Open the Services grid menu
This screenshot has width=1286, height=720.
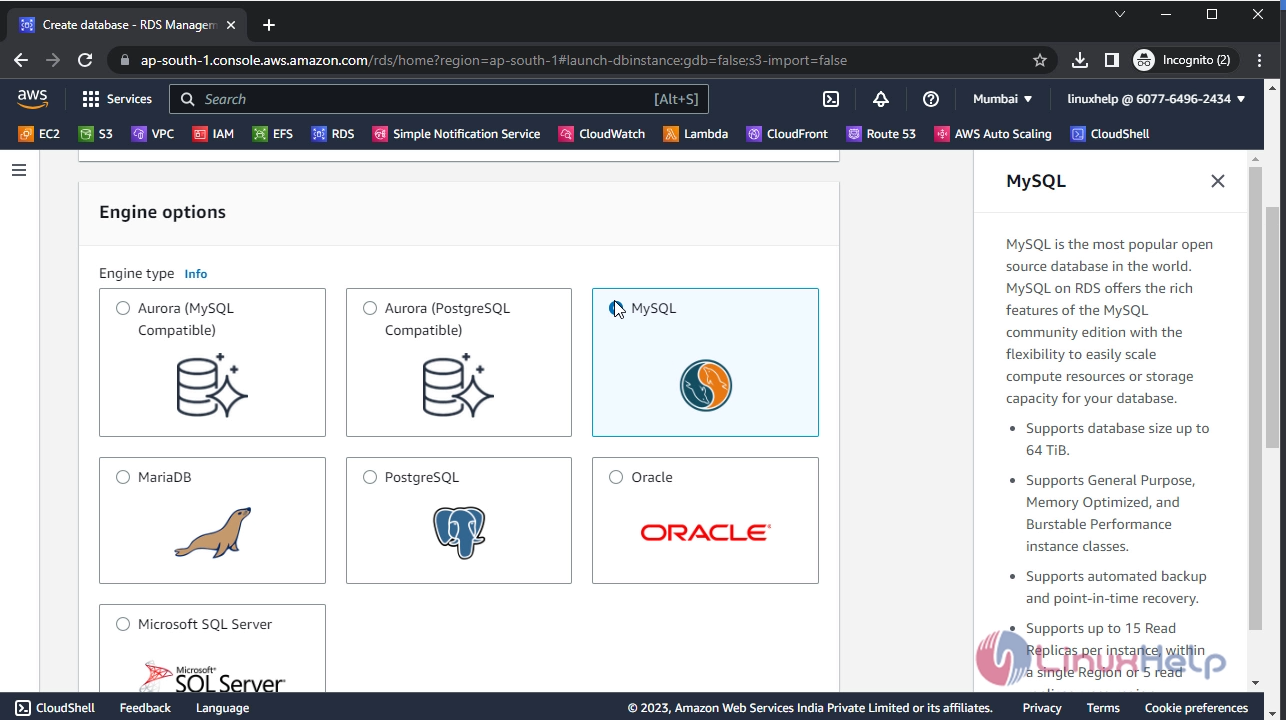(x=117, y=99)
